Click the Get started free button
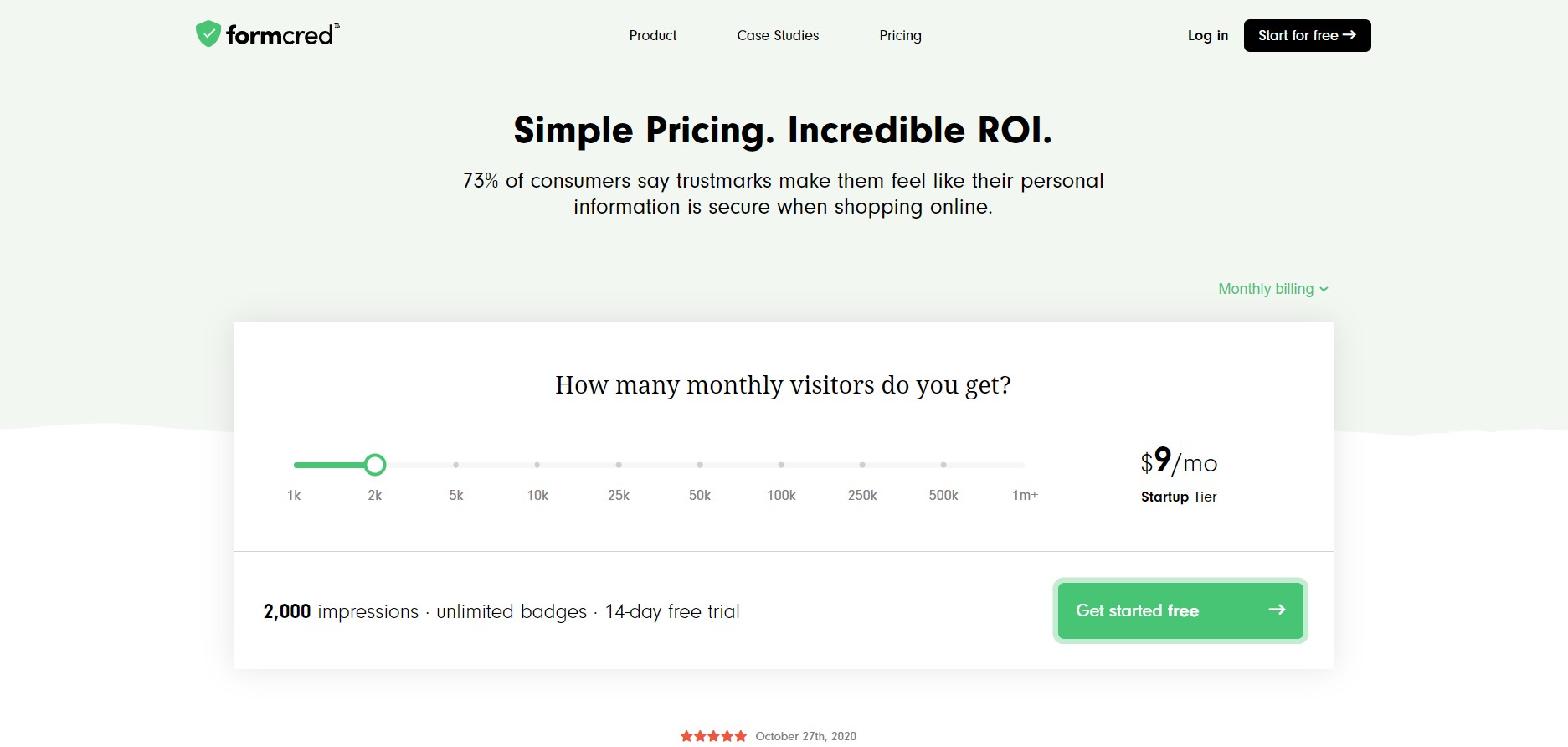Image resolution: width=1568 pixels, height=747 pixels. 1180,610
